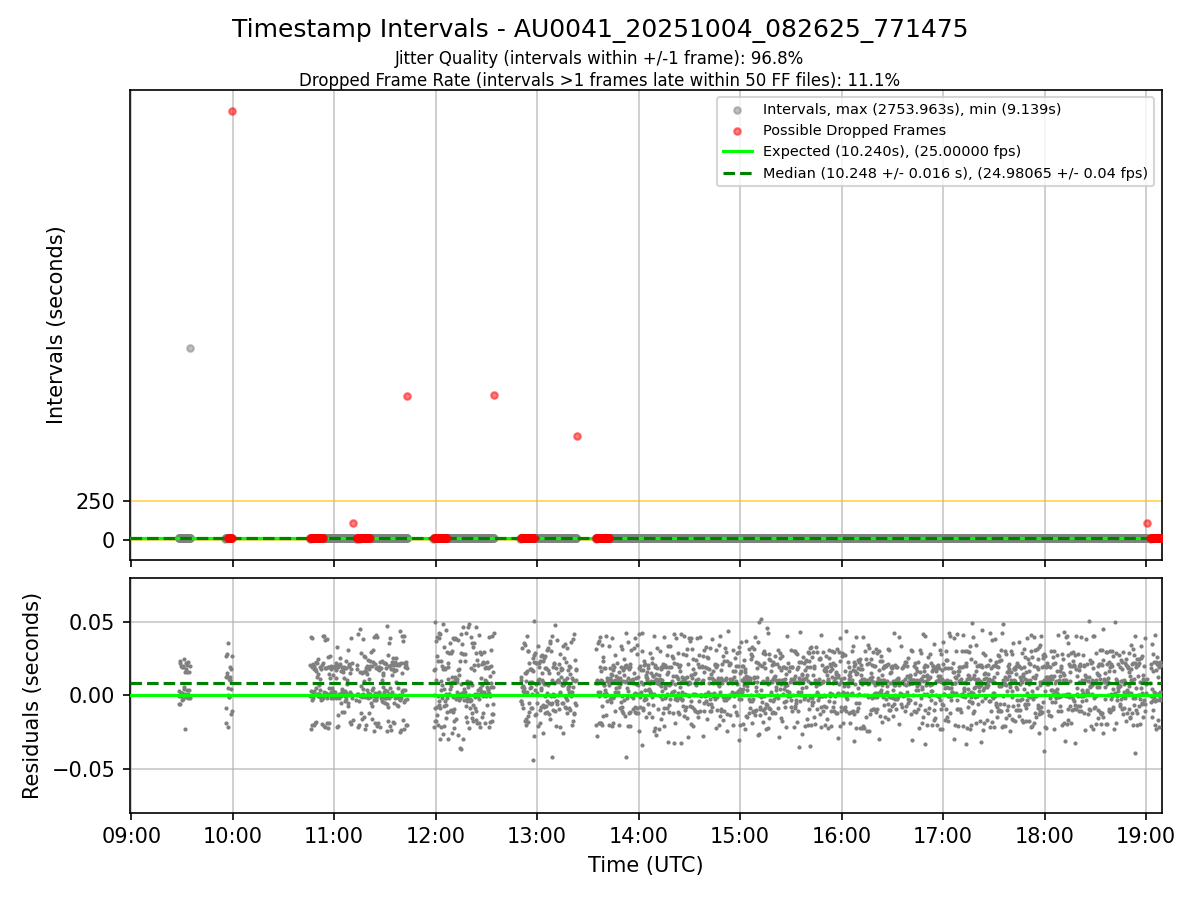
Task: Click the 'Intervals (seconds)' y-axis label
Action: (56, 325)
